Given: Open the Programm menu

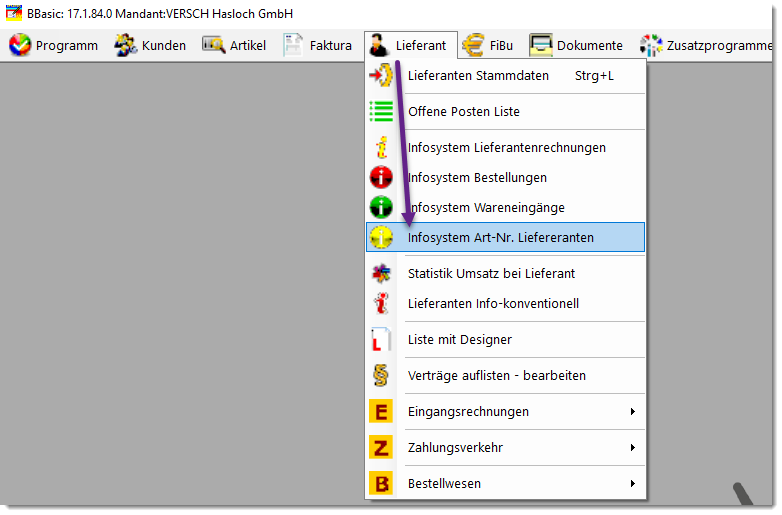Looking at the screenshot, I should 67,45.
